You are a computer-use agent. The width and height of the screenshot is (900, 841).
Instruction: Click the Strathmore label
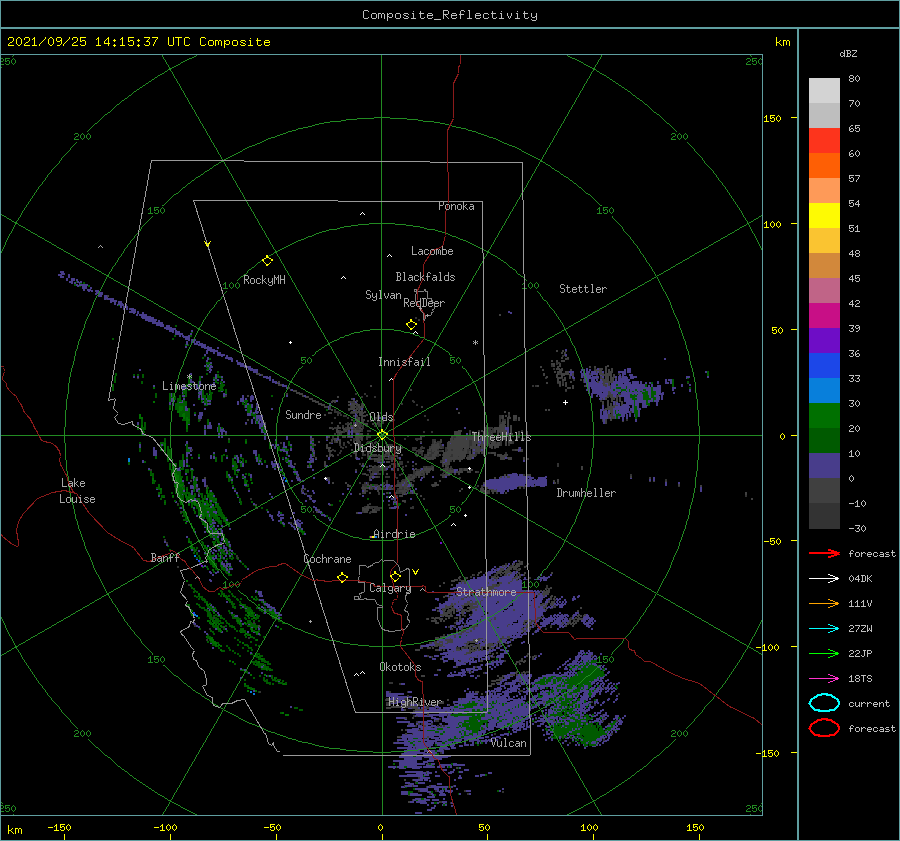coord(486,591)
